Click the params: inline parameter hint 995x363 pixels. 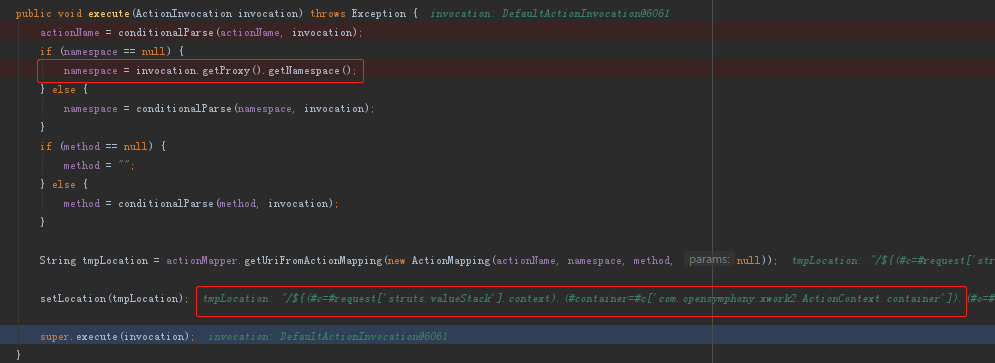pos(709,260)
